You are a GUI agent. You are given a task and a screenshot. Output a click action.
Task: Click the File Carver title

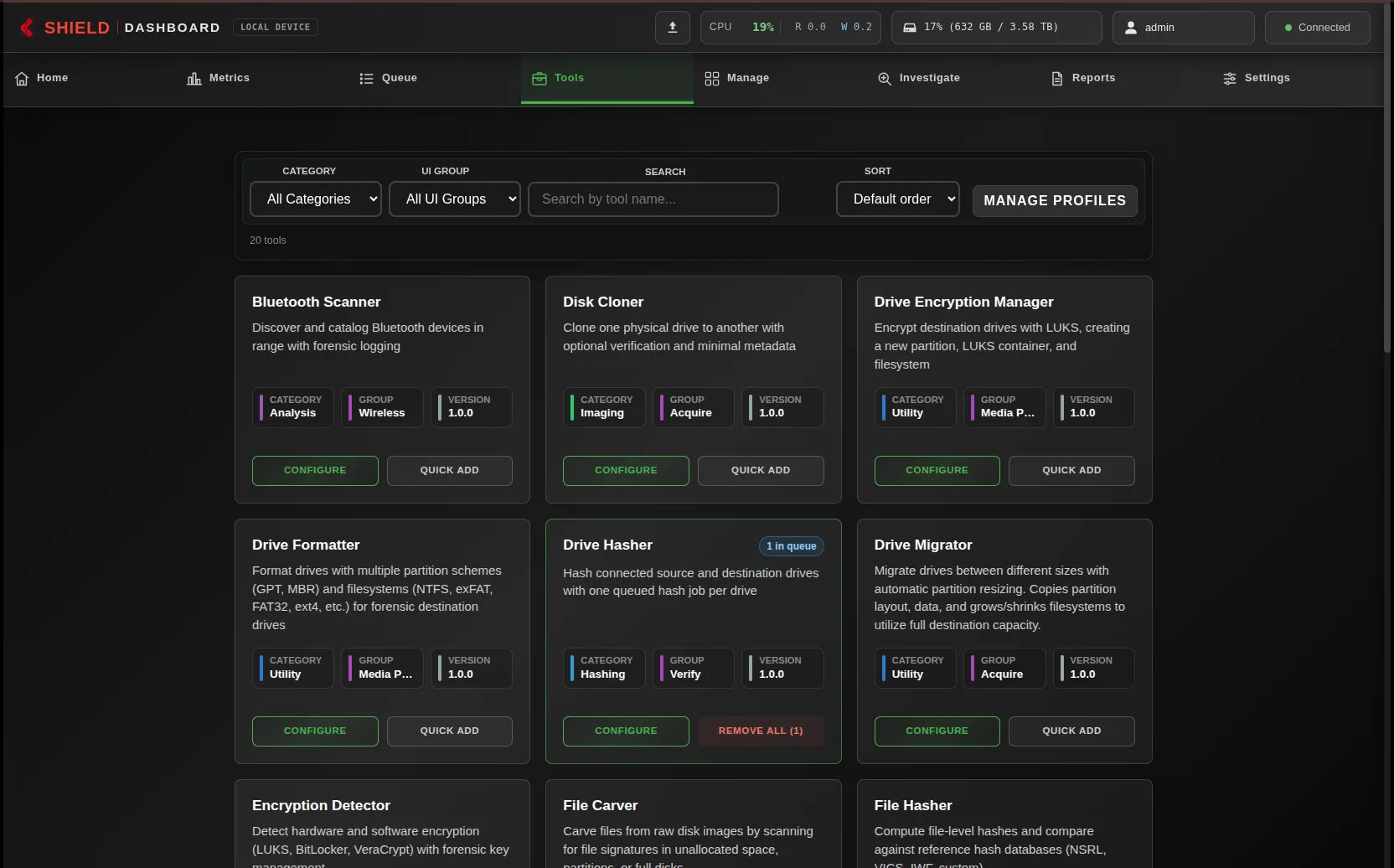tap(601, 806)
